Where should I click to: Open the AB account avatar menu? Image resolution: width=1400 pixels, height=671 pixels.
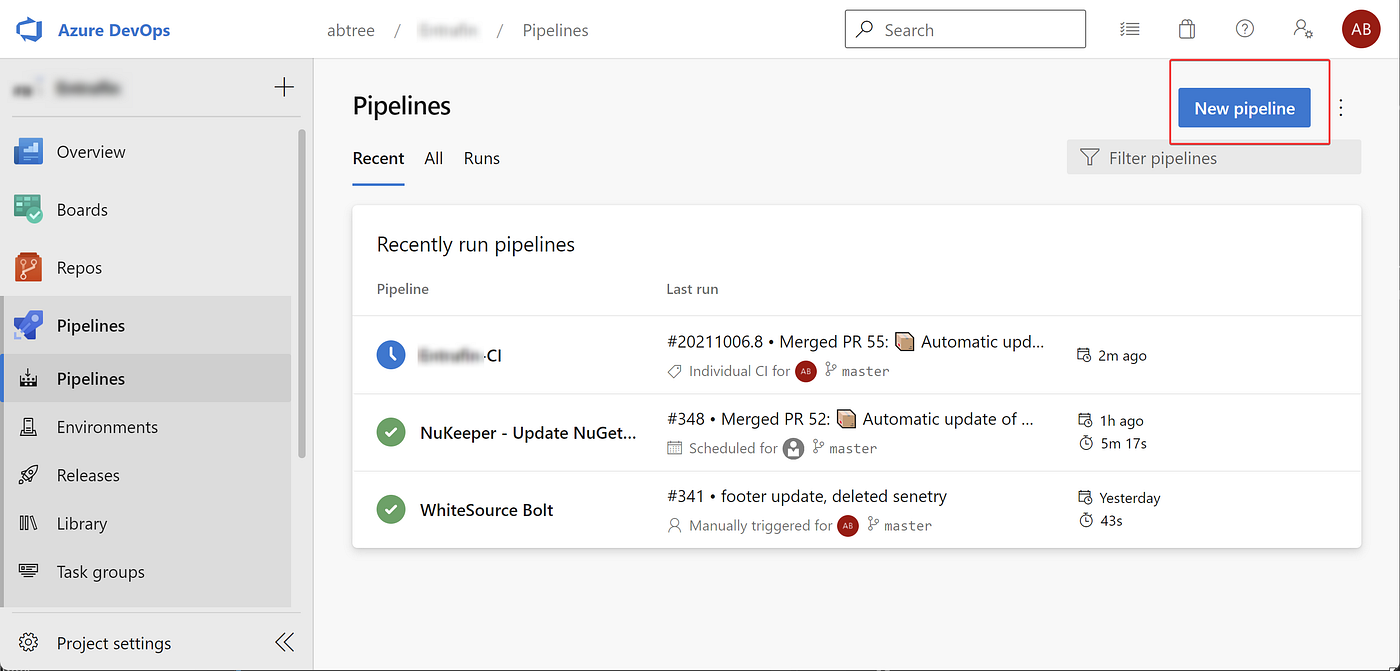[1361, 29]
